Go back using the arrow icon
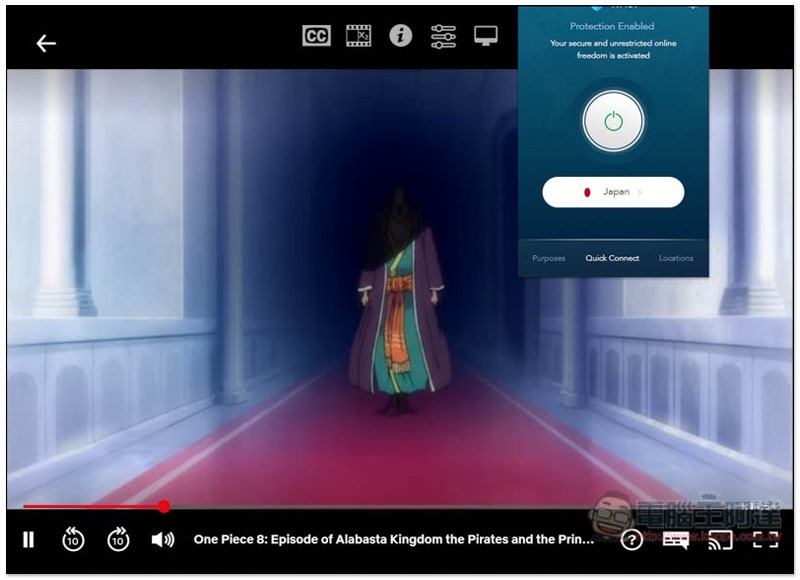This screenshot has height=580, width=800. (46, 43)
